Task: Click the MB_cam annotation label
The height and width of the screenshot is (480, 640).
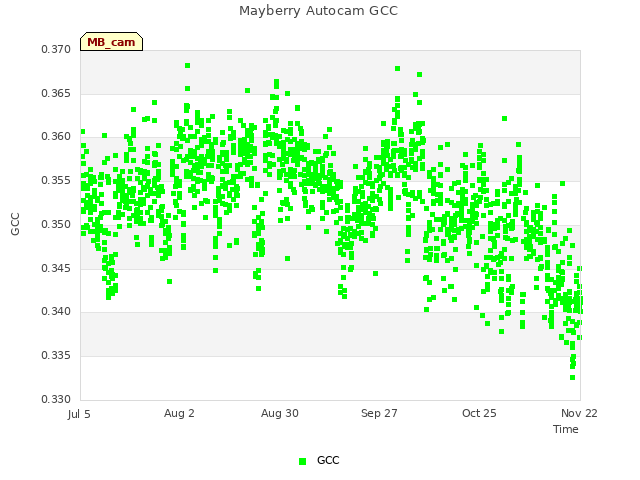Action: coord(111,42)
